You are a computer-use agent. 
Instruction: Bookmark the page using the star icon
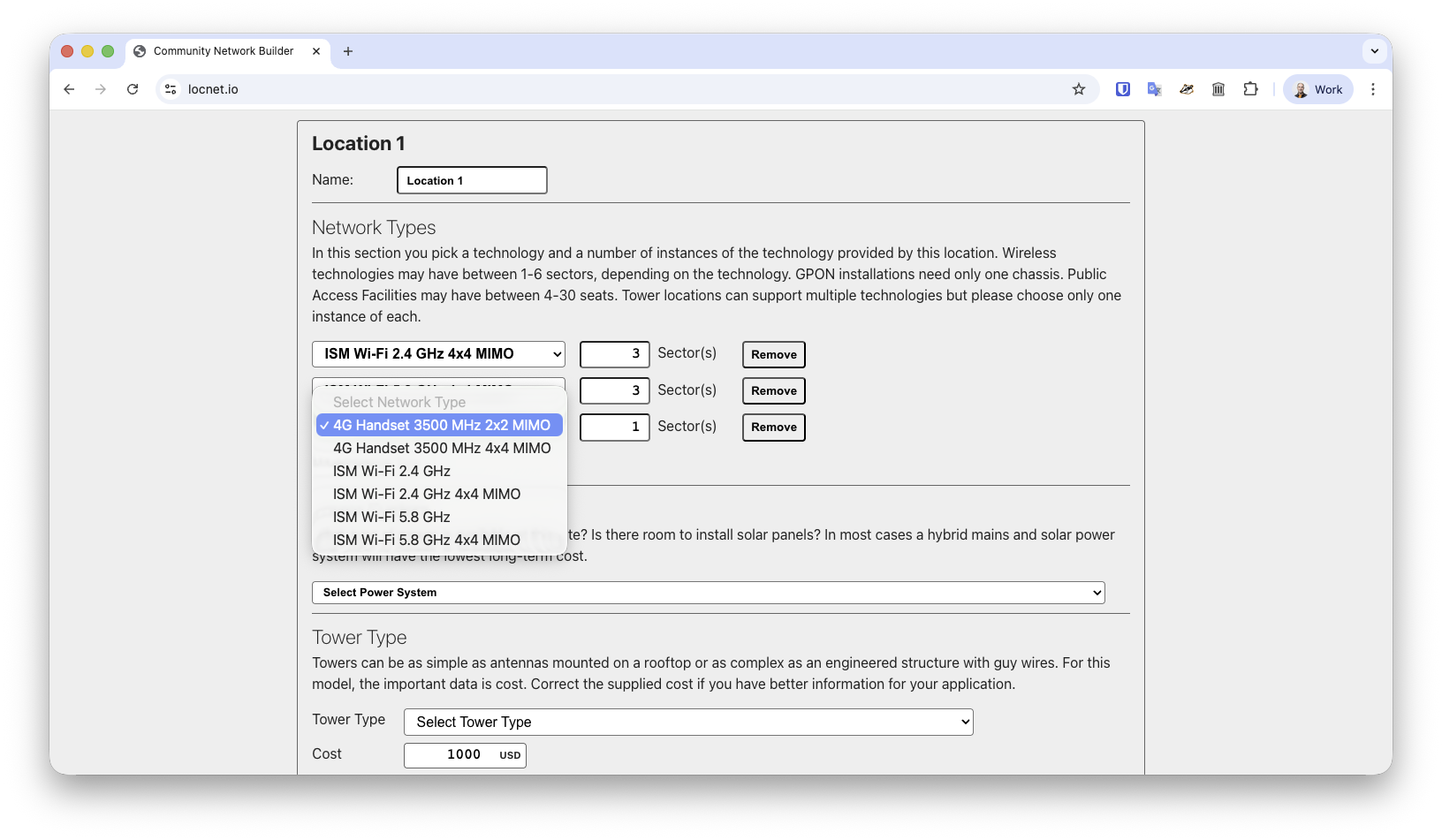pyautogui.click(x=1079, y=88)
